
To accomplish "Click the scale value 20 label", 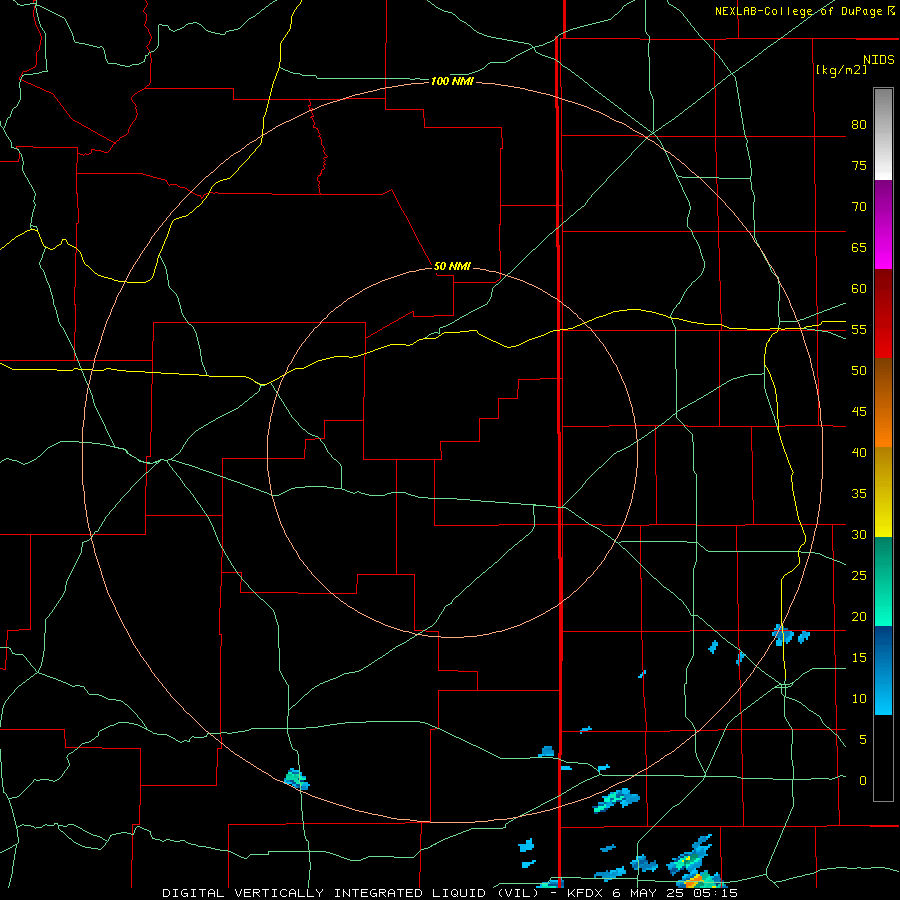I will (x=859, y=616).
